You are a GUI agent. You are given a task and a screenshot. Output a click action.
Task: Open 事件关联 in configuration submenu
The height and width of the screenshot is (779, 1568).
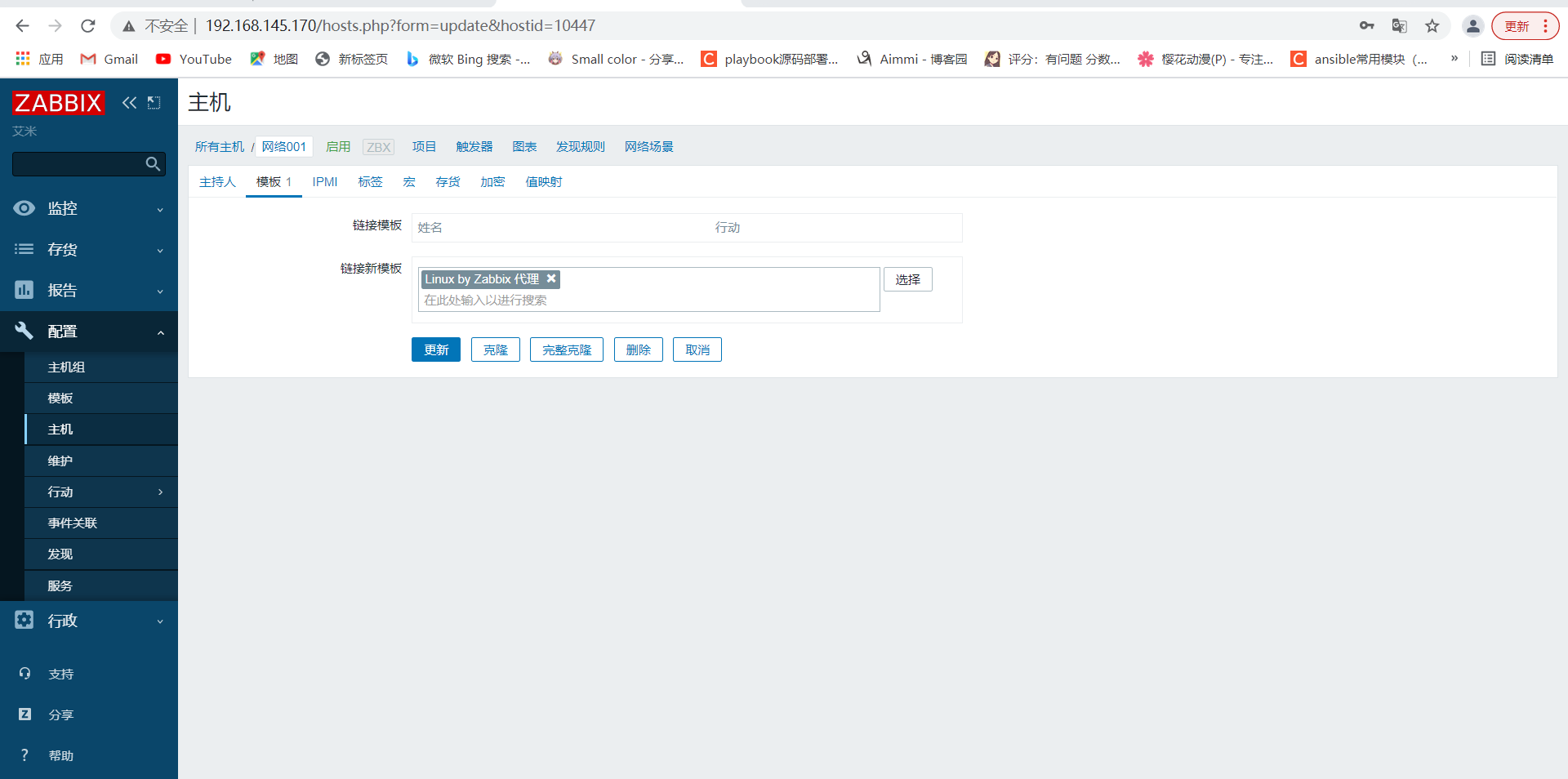pos(73,523)
